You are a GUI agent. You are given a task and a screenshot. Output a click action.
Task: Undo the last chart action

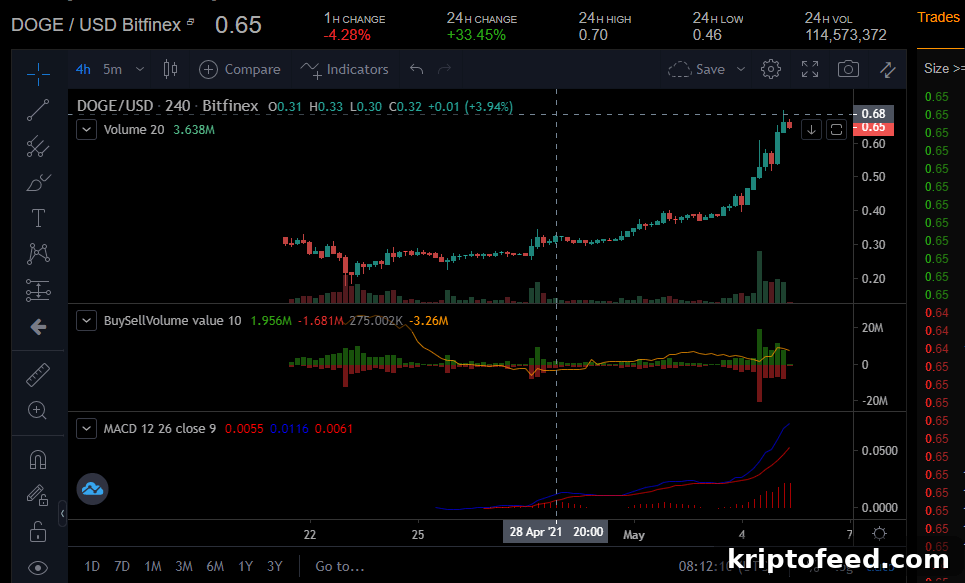tap(417, 69)
